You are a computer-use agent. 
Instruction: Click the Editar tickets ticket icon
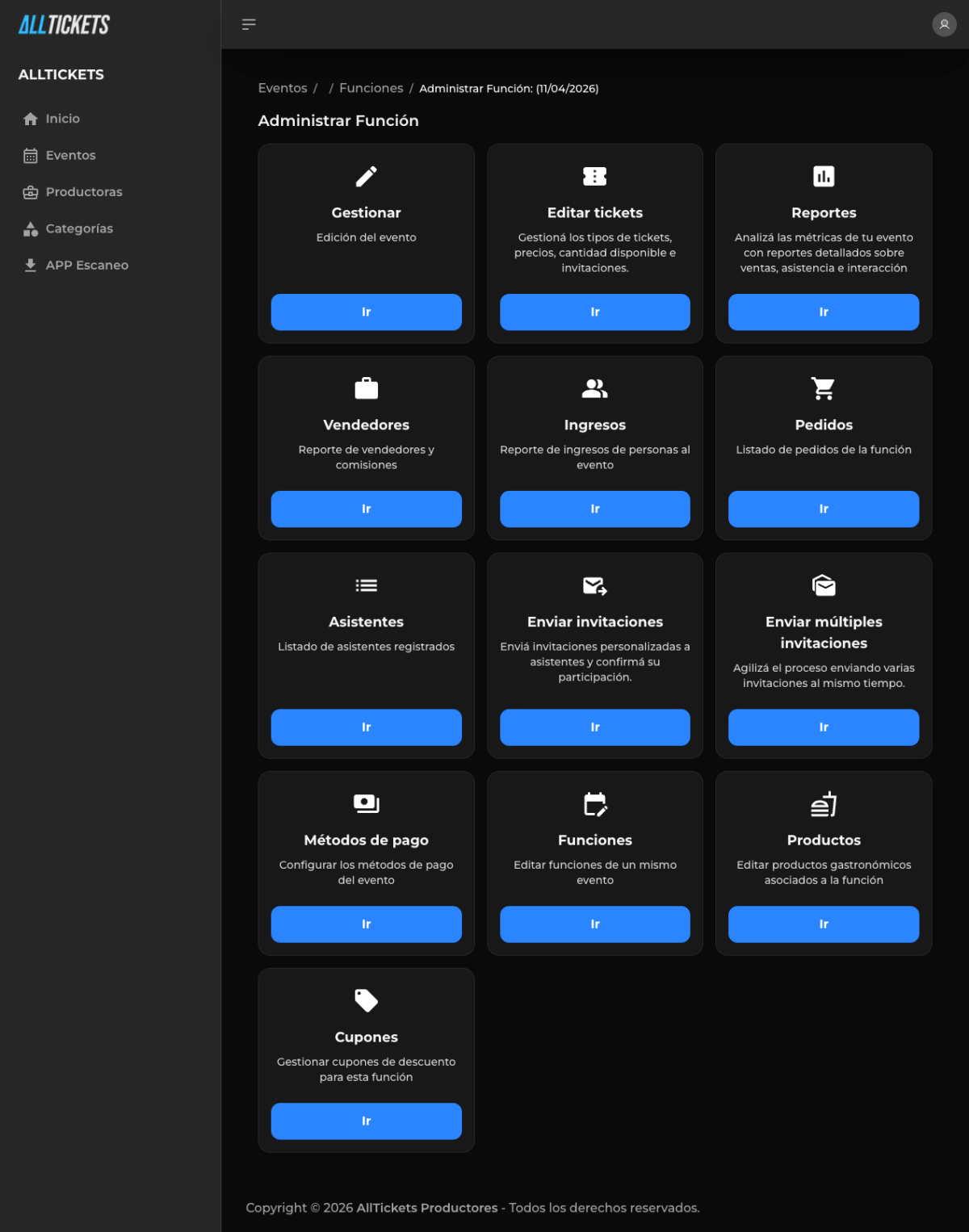tap(594, 176)
